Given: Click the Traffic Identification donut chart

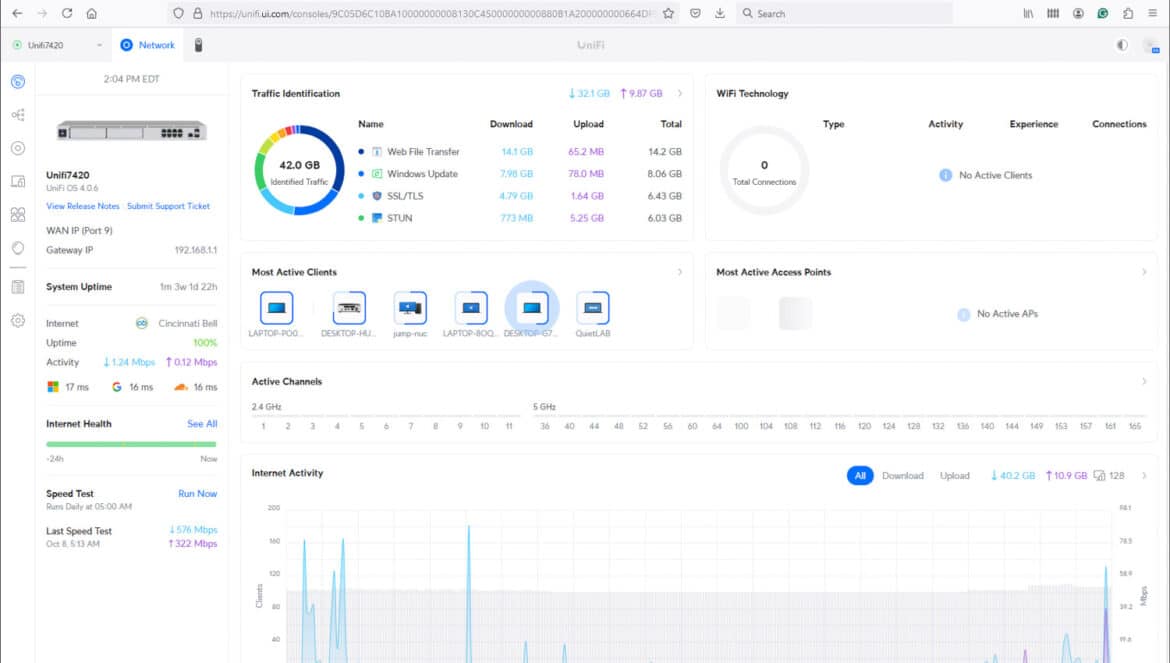Looking at the screenshot, I should (299, 170).
